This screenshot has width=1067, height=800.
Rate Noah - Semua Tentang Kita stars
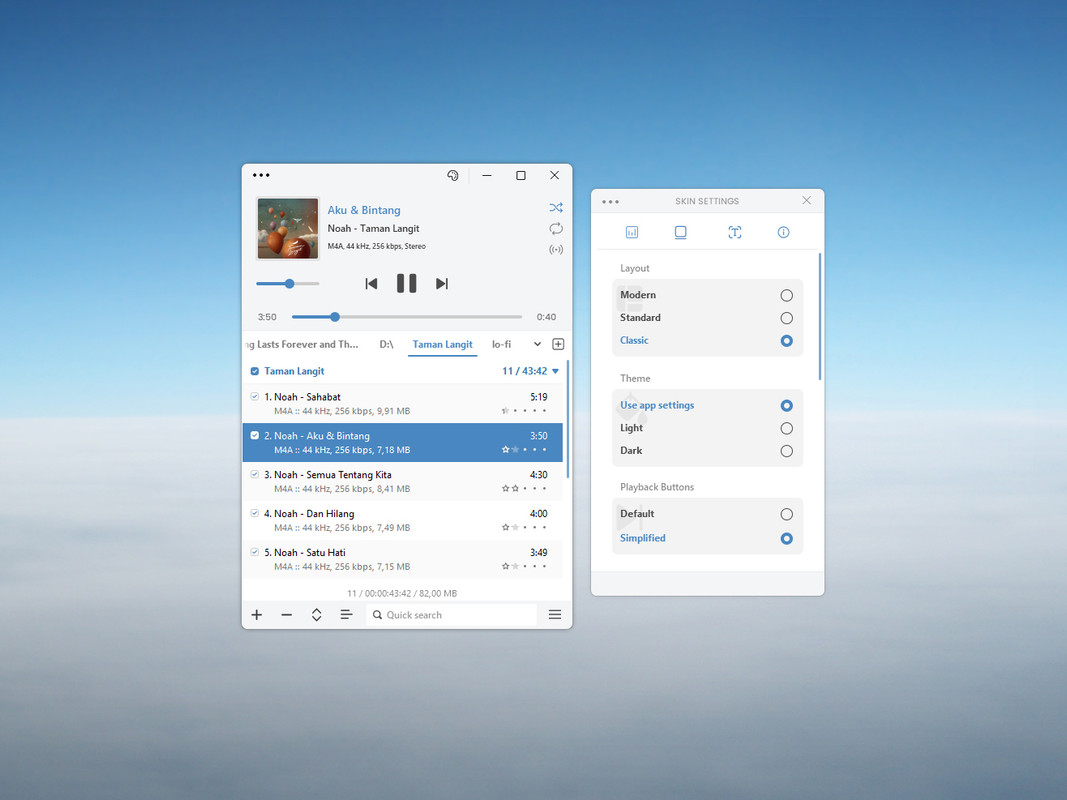[510, 488]
